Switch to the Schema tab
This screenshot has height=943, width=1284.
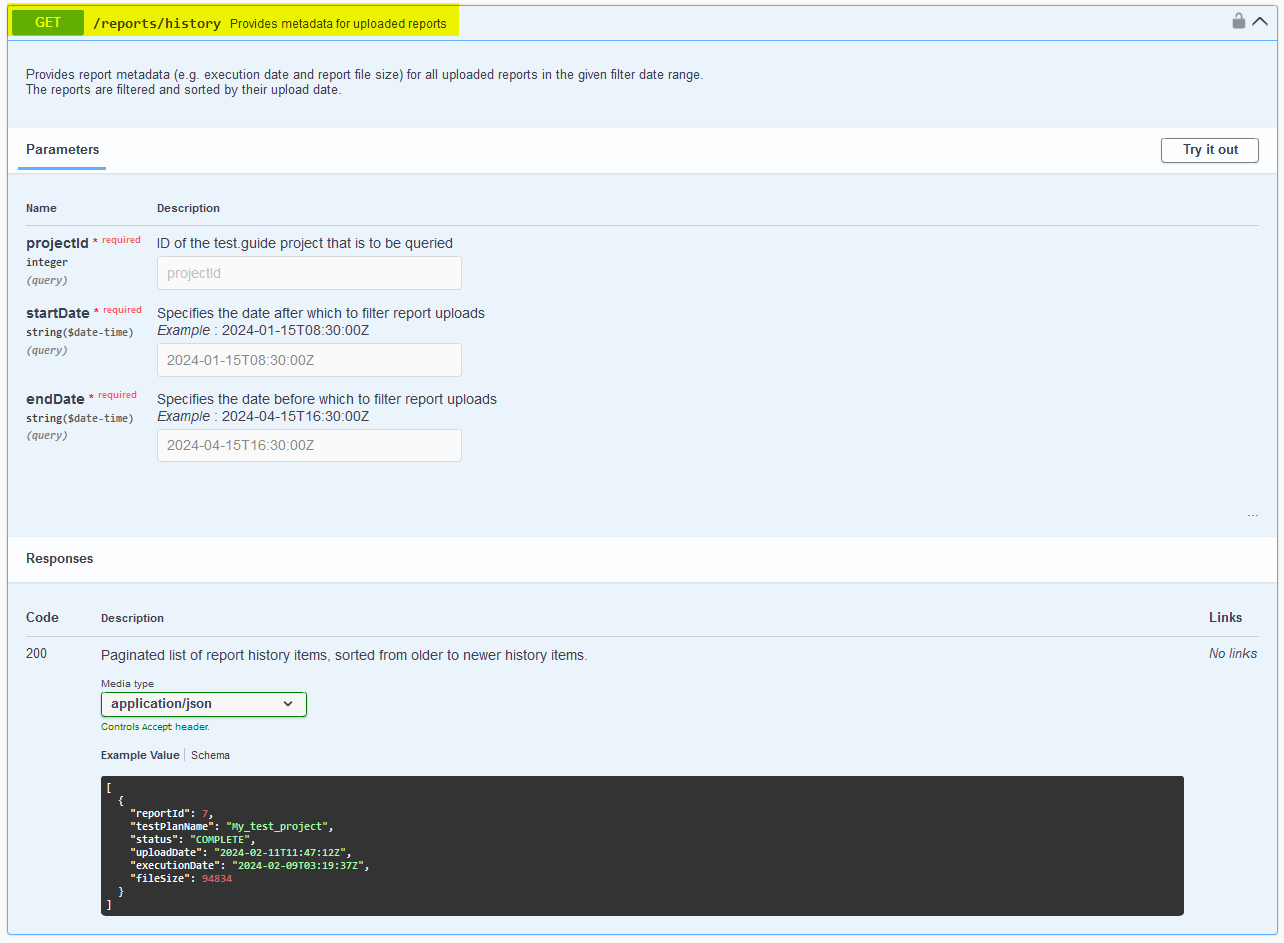click(210, 755)
